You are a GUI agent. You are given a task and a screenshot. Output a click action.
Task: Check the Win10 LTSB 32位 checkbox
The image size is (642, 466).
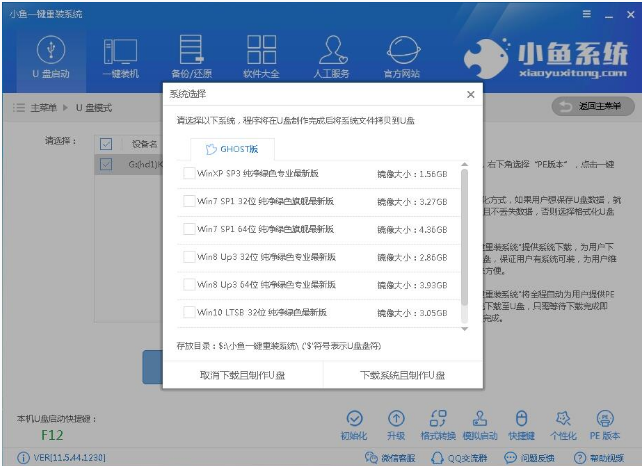coord(190,312)
